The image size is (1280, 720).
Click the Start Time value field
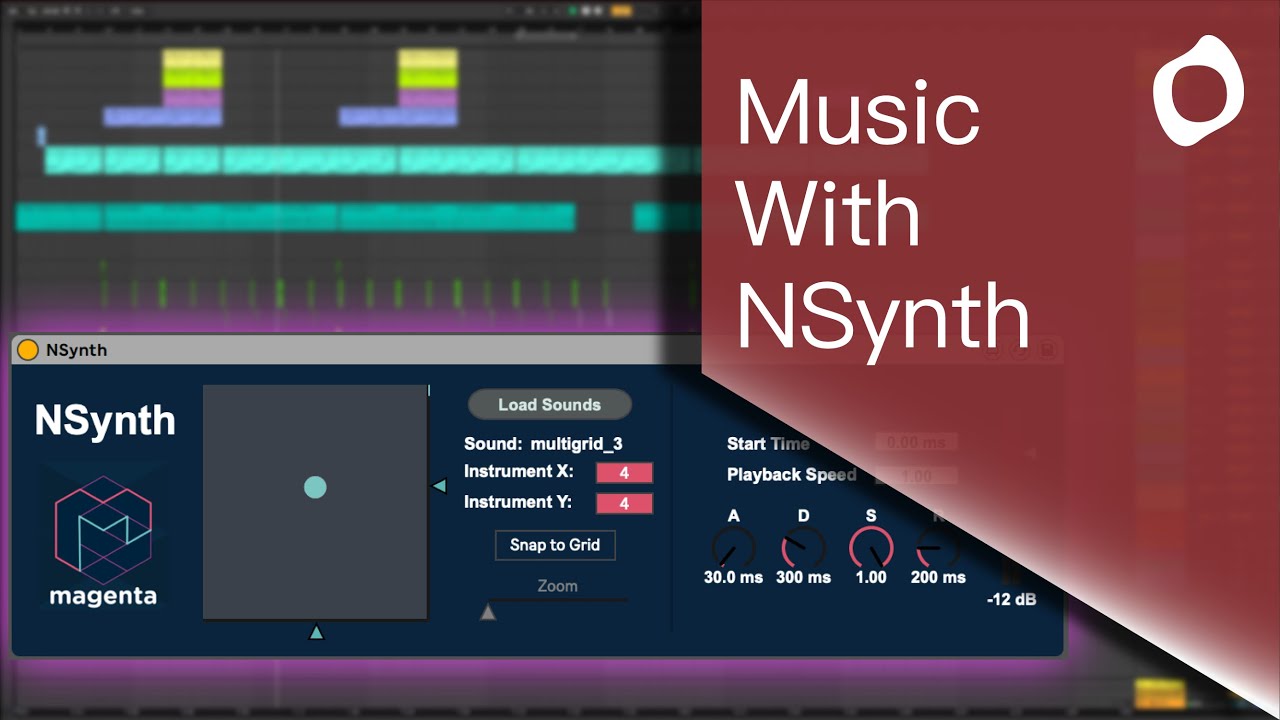(x=916, y=442)
